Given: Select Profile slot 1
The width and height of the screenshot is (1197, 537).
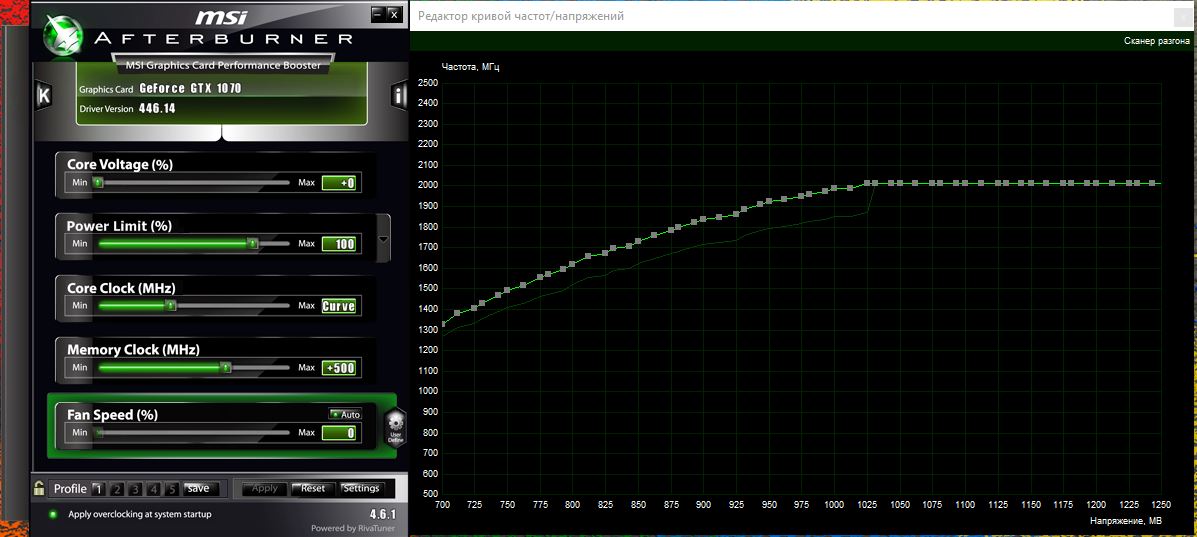Looking at the screenshot, I should 98,489.
